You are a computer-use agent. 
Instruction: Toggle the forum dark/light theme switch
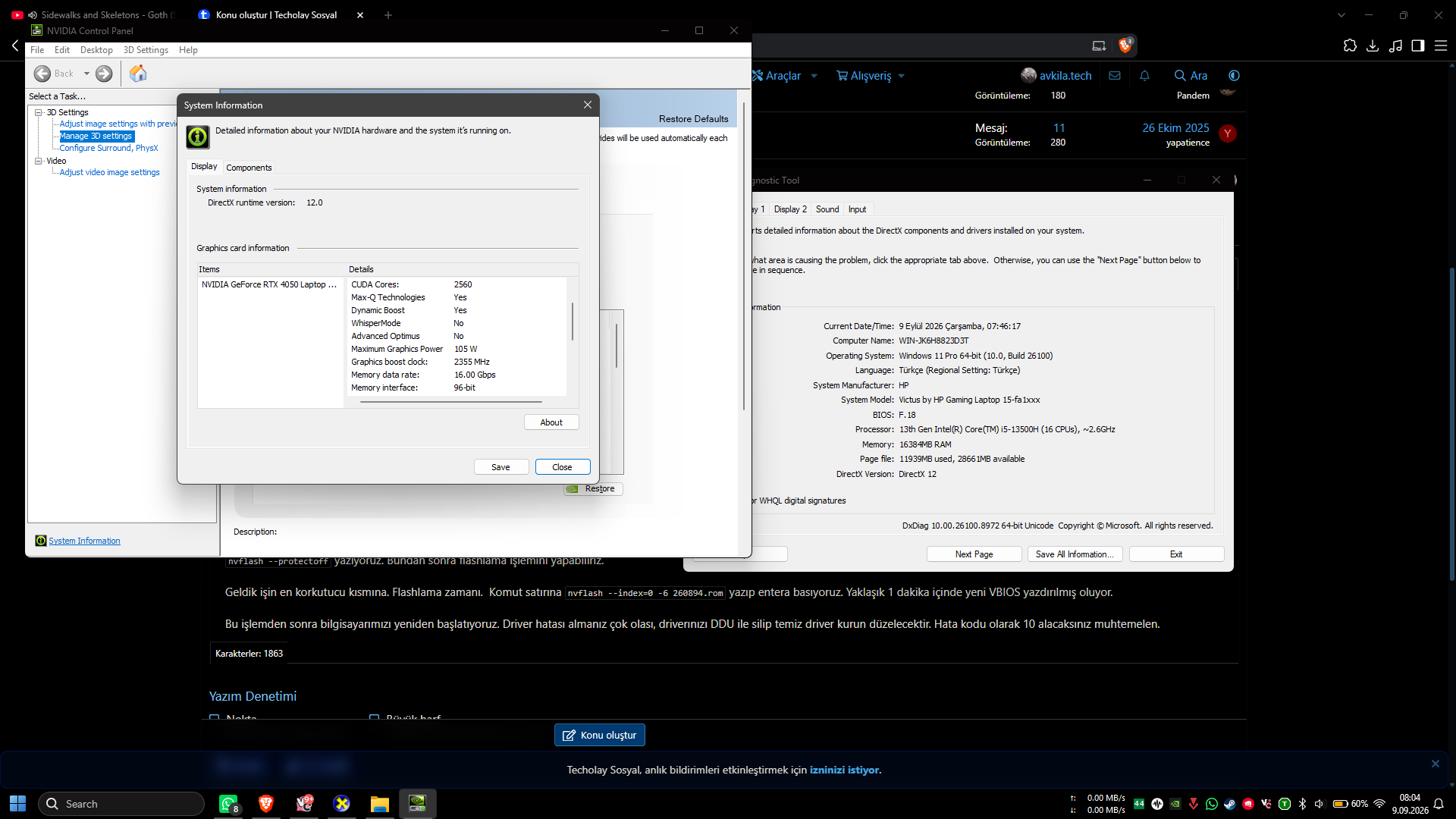1235,76
